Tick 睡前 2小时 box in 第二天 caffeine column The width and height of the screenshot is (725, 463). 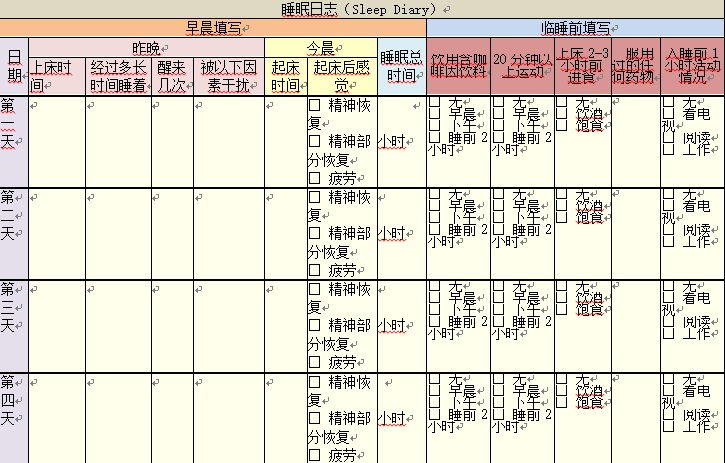pyautogui.click(x=434, y=229)
